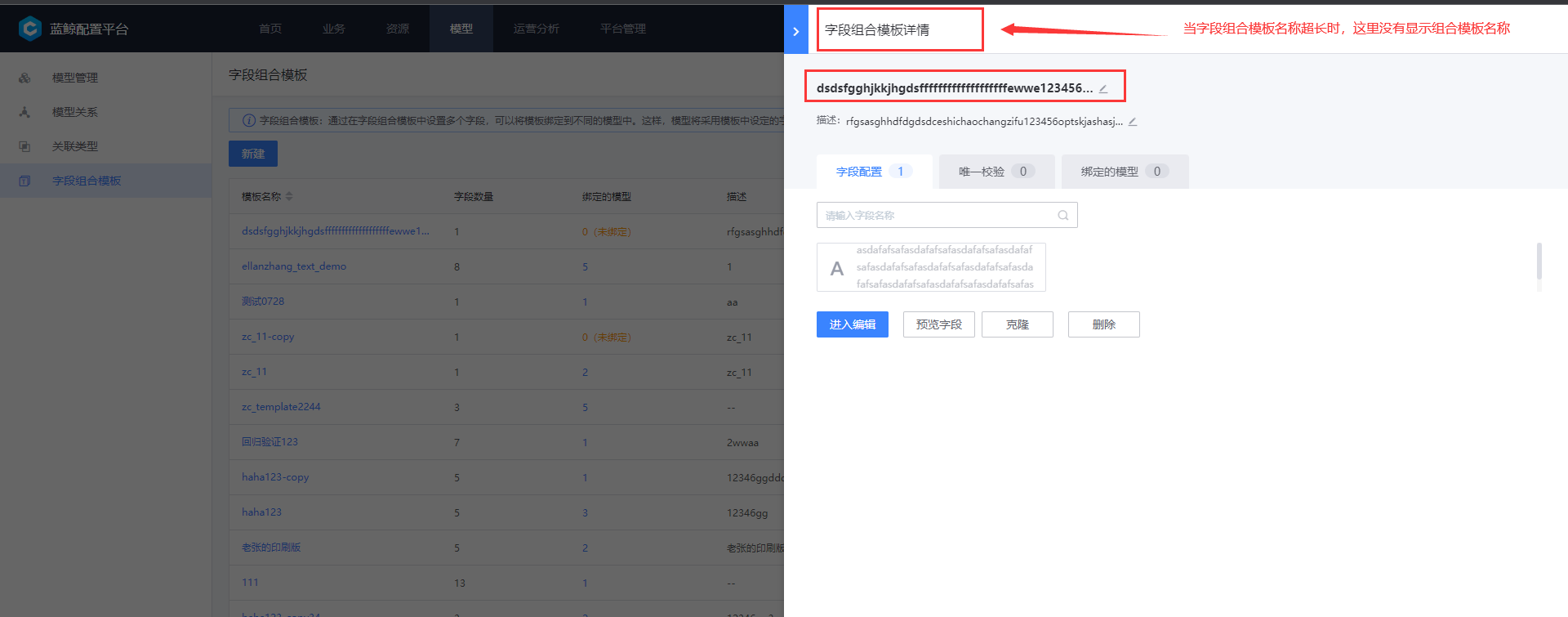Viewport: 1568px width, 617px height.
Task: Click the 删除 button
Action: (x=1104, y=324)
